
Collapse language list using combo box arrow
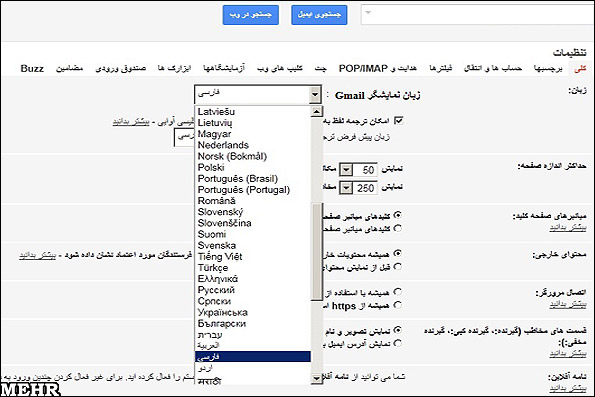315,95
